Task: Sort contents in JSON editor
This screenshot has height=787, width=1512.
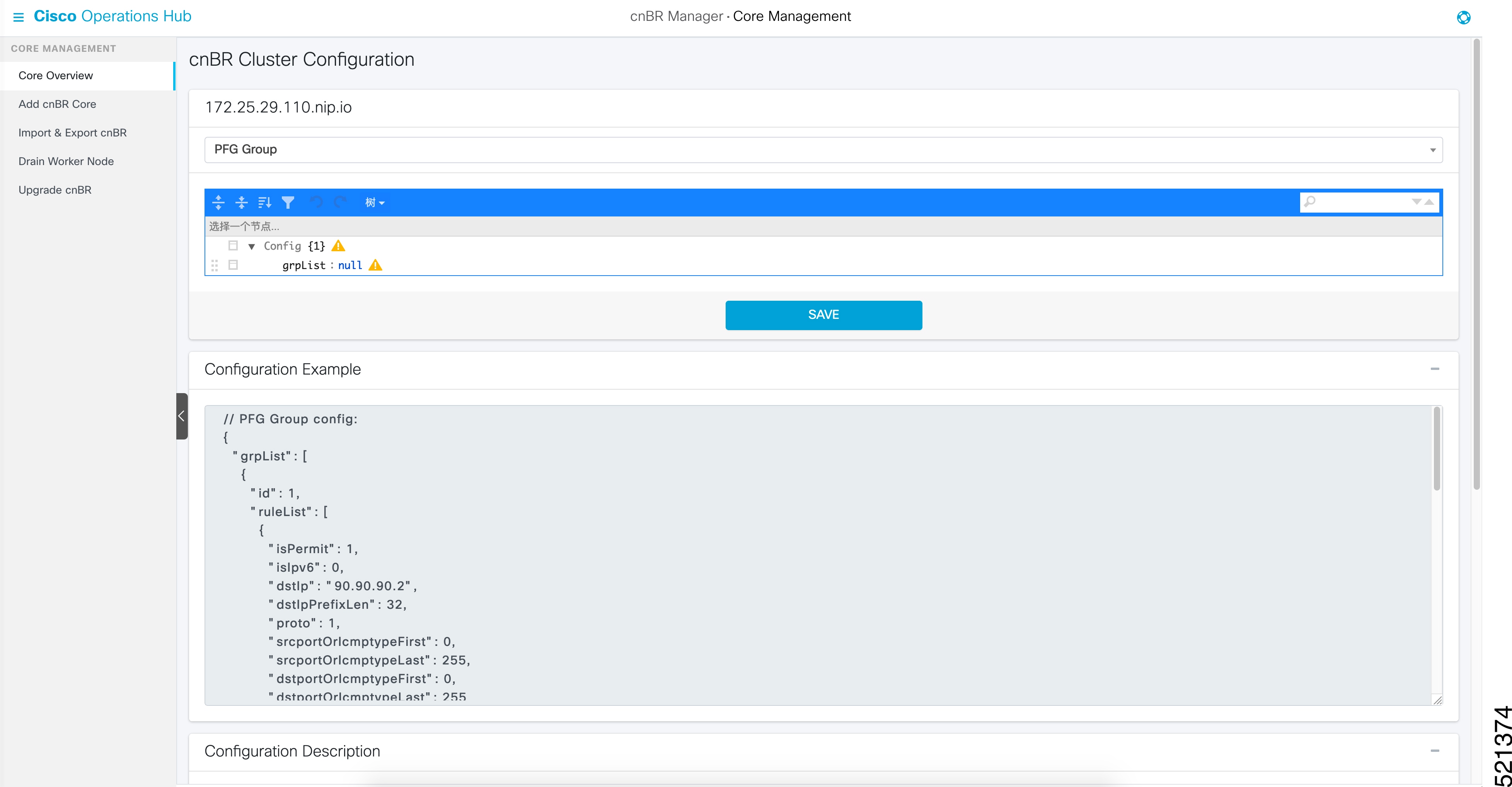Action: click(x=265, y=203)
